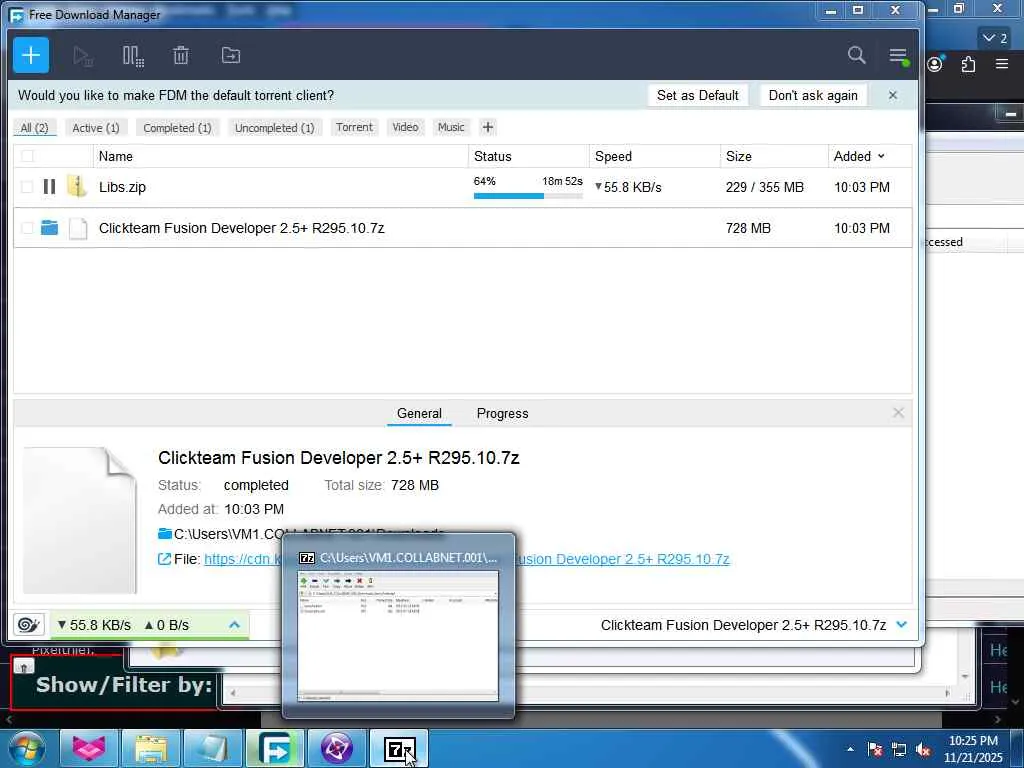Image resolution: width=1024 pixels, height=768 pixels.
Task: Open the pink cat app in taskbar
Action: (x=89, y=748)
